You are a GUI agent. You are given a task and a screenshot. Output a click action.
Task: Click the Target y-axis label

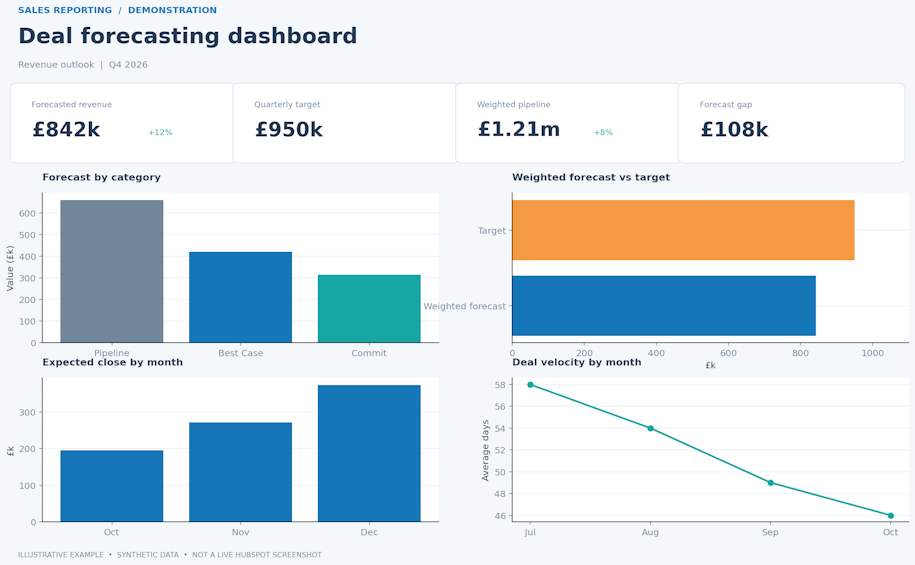point(492,231)
